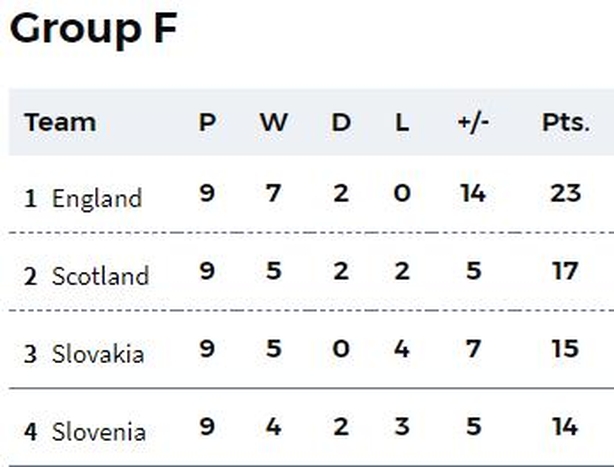Click the Slovenia team name

(99, 432)
